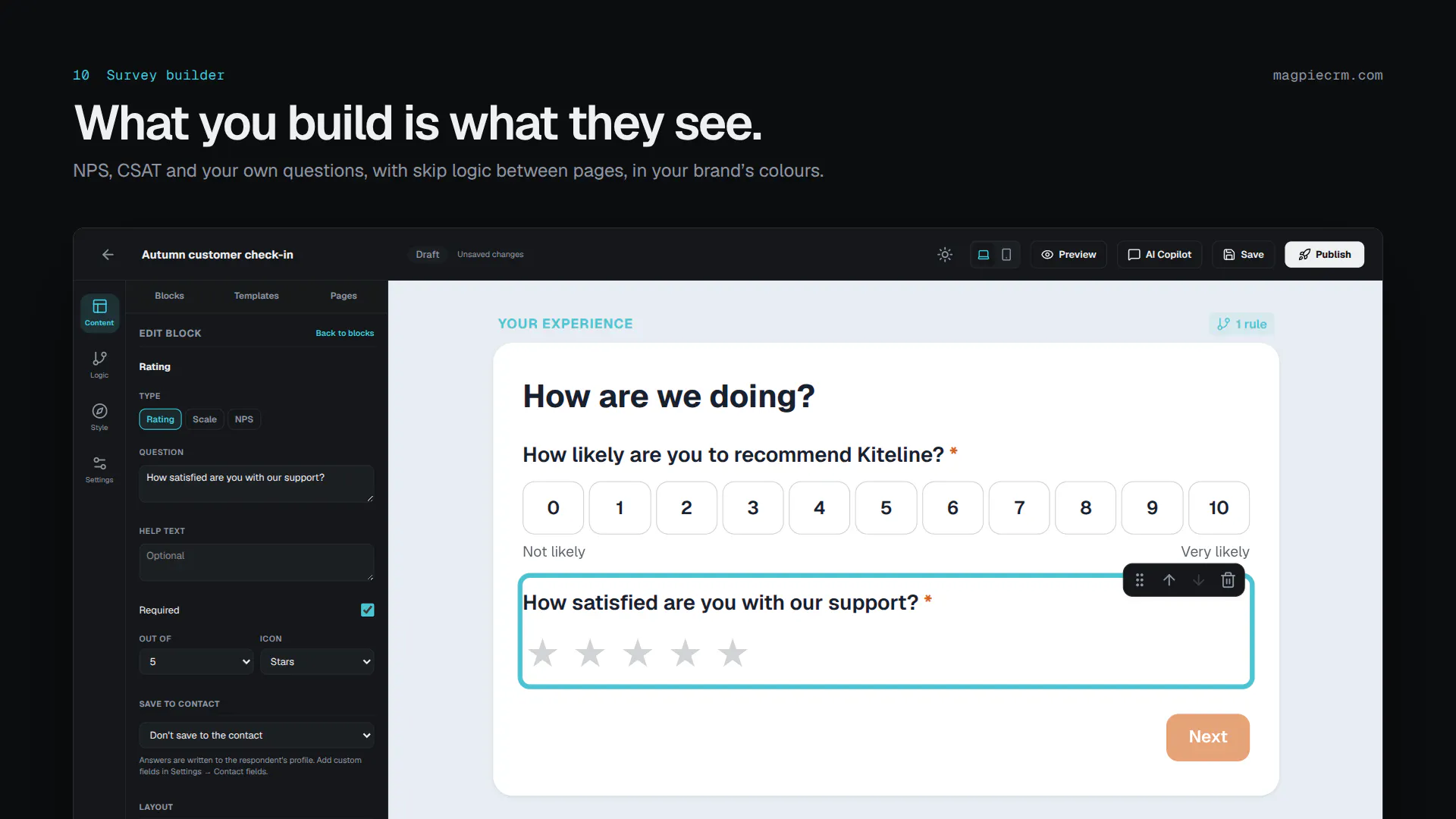Image resolution: width=1456 pixels, height=819 pixels.
Task: Click the Question text field
Action: pyautogui.click(x=256, y=484)
